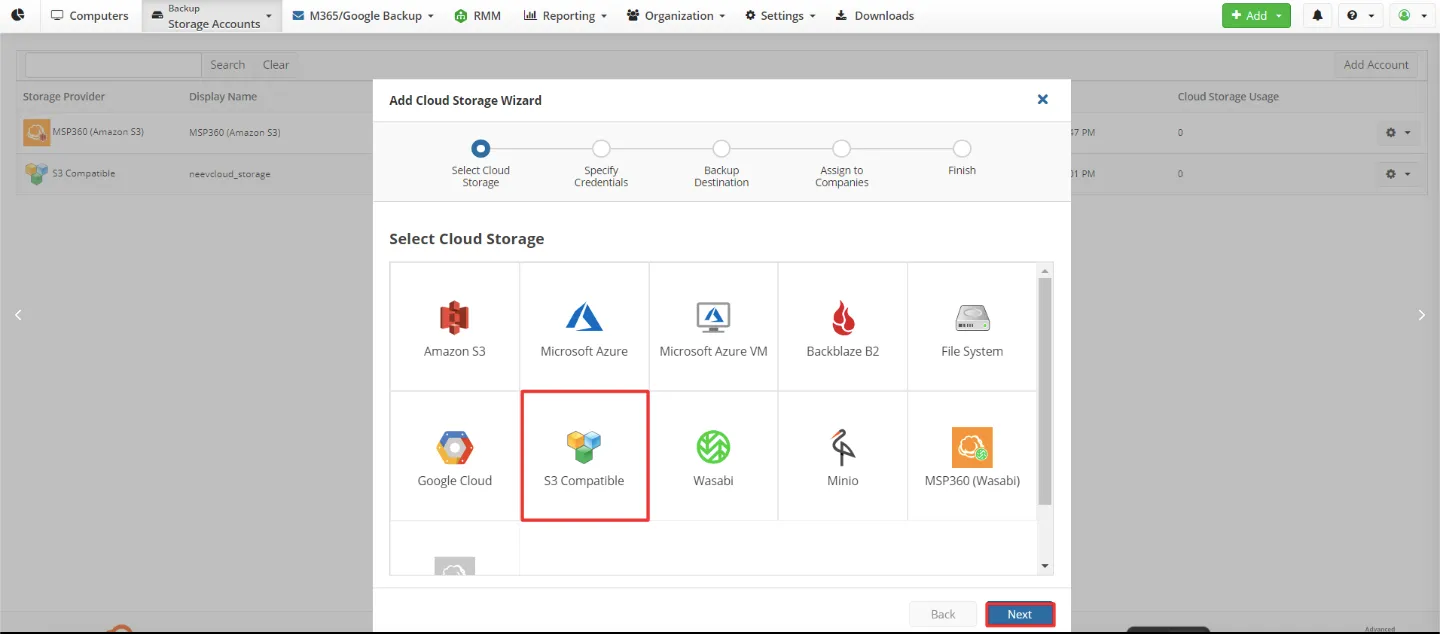Go to the RMM section
The width and height of the screenshot is (1440, 634).
(478, 16)
